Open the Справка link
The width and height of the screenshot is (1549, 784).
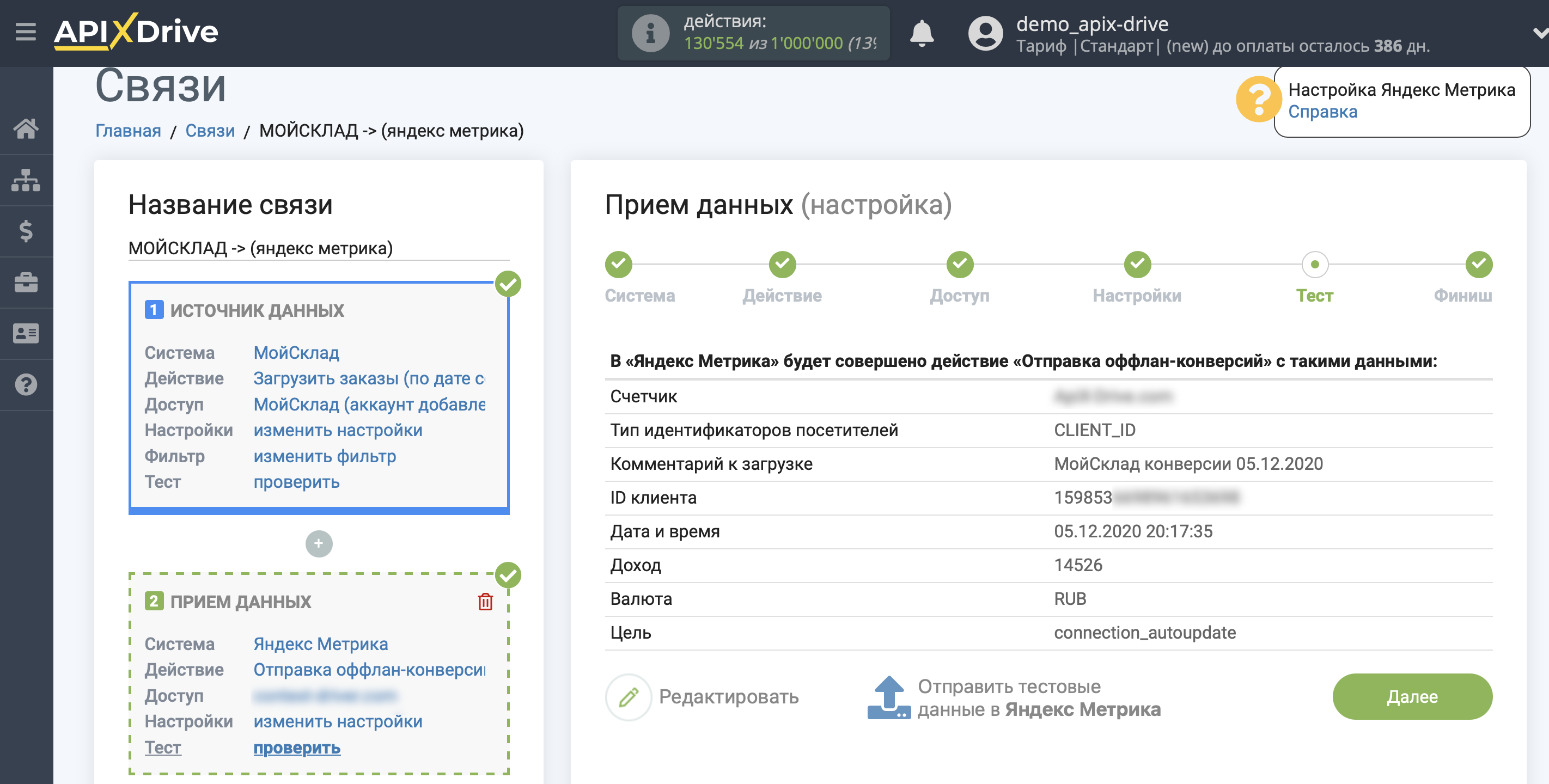[1322, 112]
